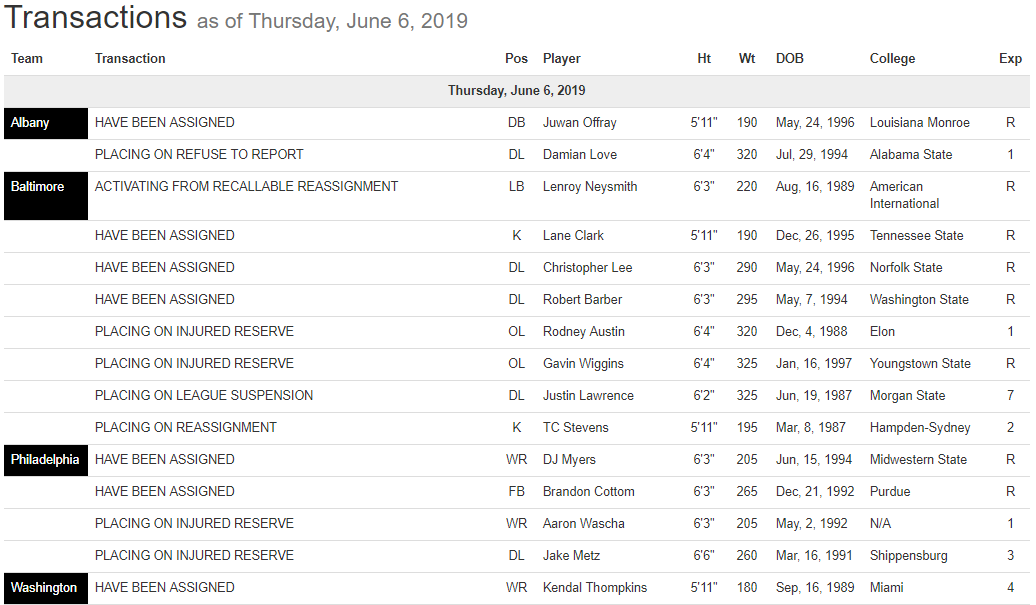The width and height of the screenshot is (1036, 605).
Task: Click the Exp column header
Action: (1010, 59)
